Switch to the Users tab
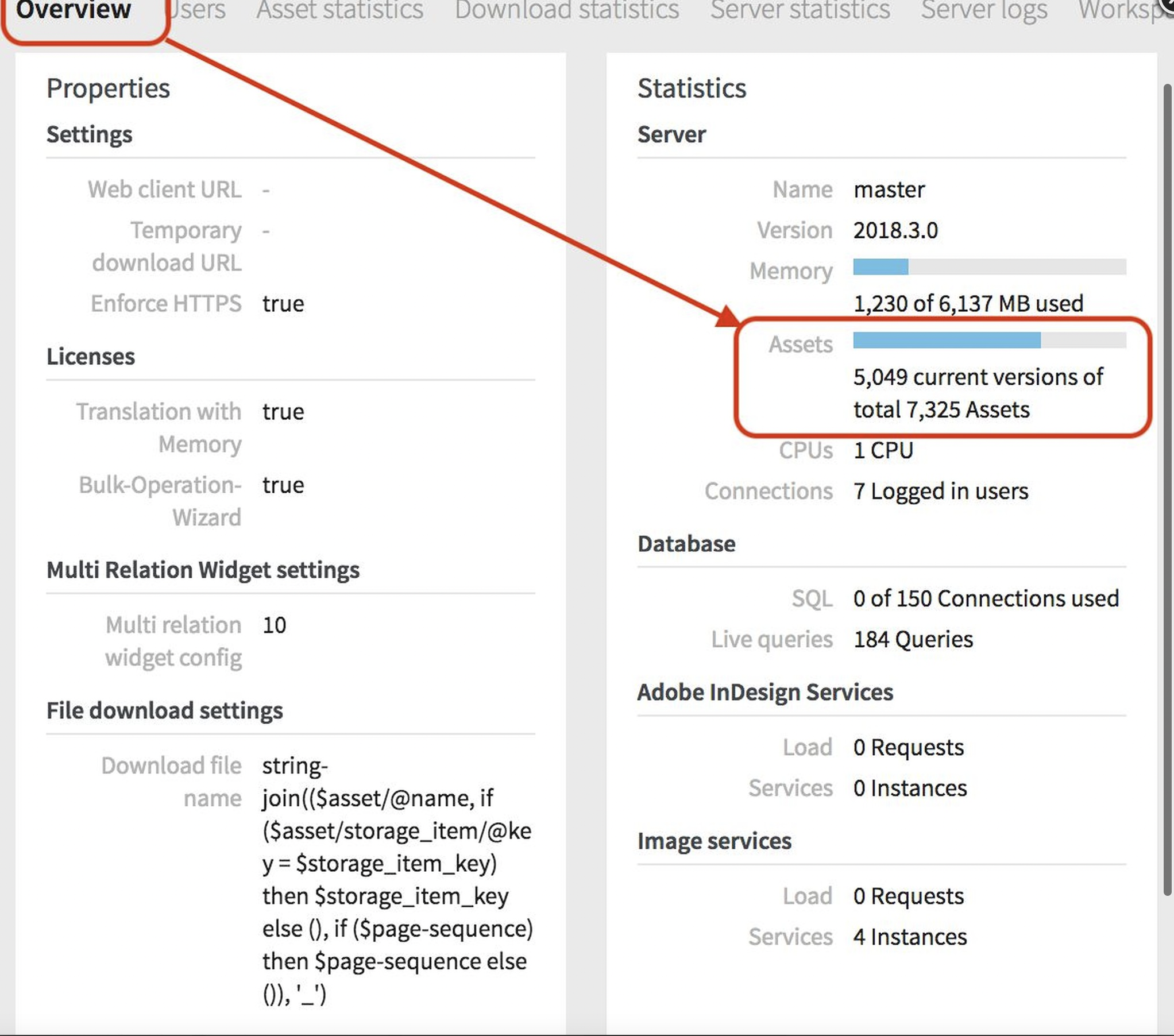Image resolution: width=1174 pixels, height=1036 pixels. click(x=196, y=11)
